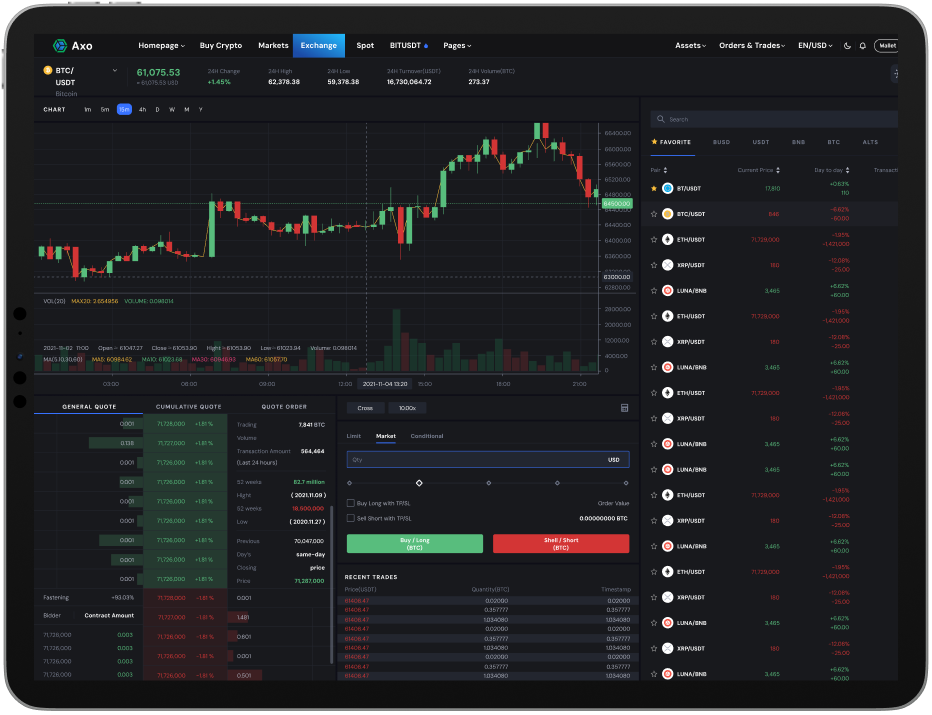Screen dimensions: 932x715
Task: Open the calculator icon in the order panel
Action: [625, 408]
